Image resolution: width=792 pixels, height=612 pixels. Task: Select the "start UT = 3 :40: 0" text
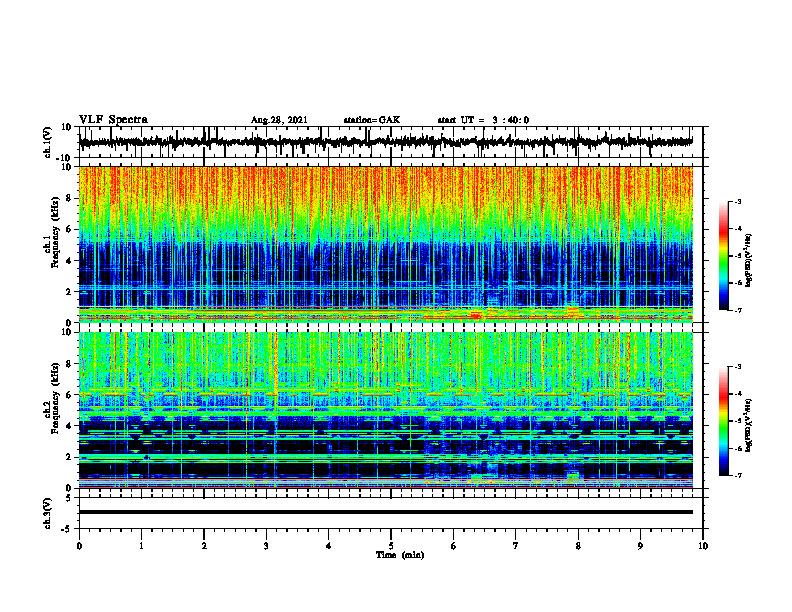(x=483, y=120)
